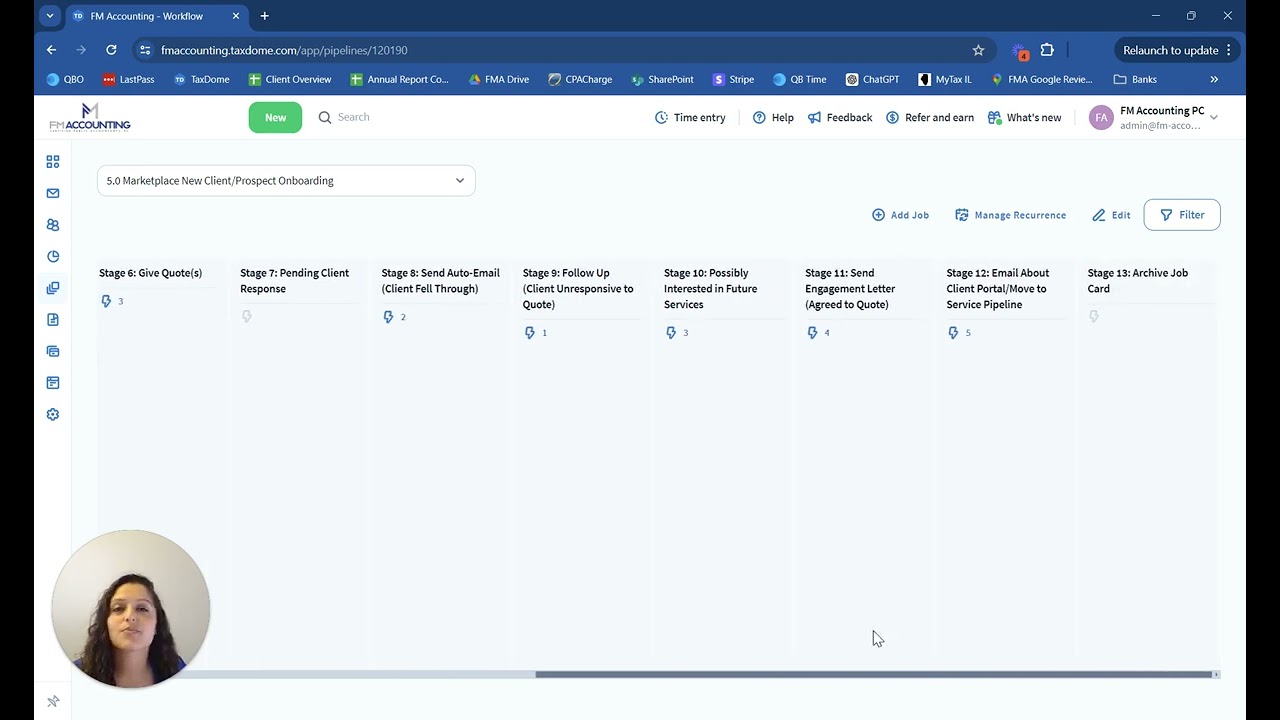Open the templates icon in sidebar
The width and height of the screenshot is (1280, 720).
coord(53,383)
